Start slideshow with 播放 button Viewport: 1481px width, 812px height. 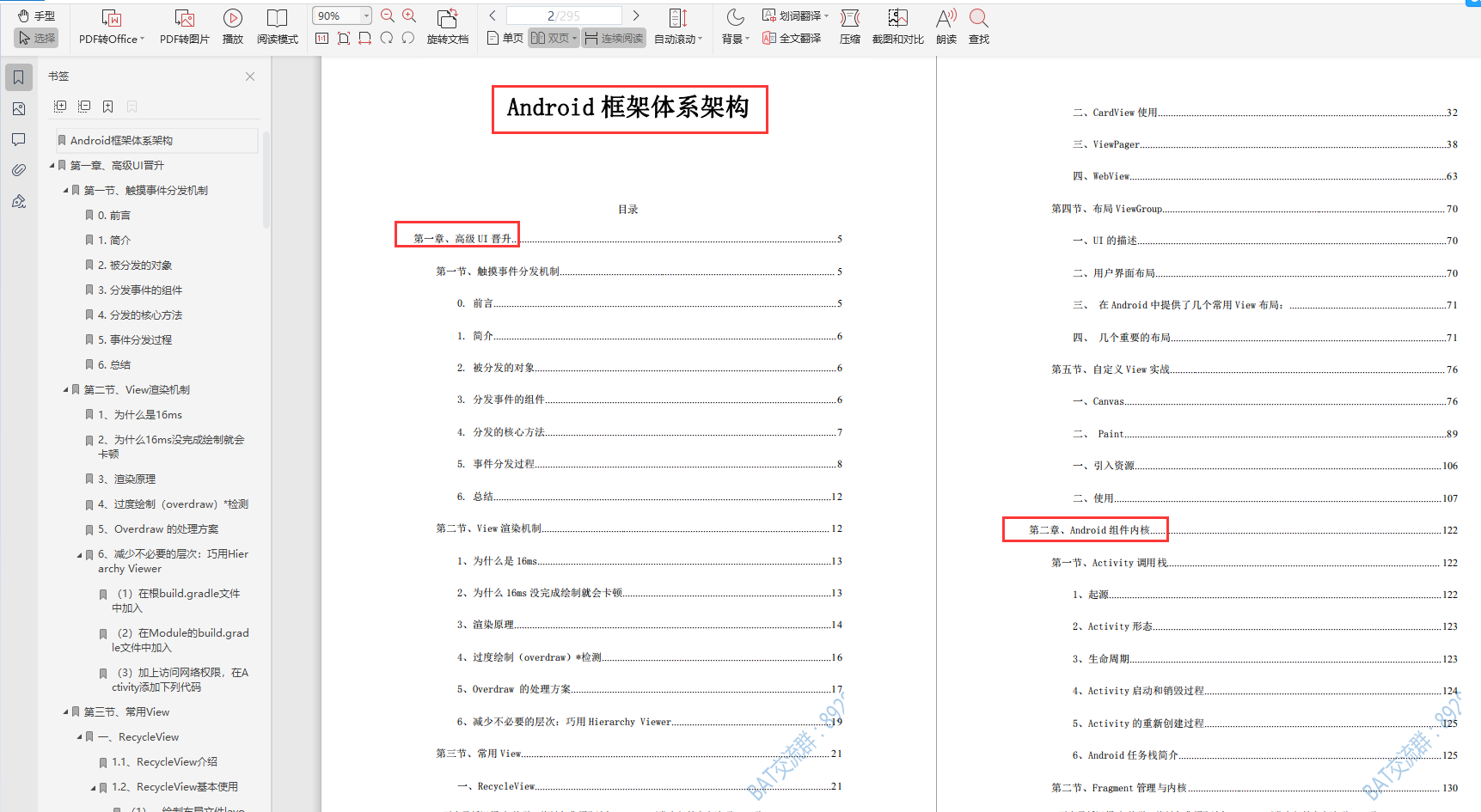233,27
